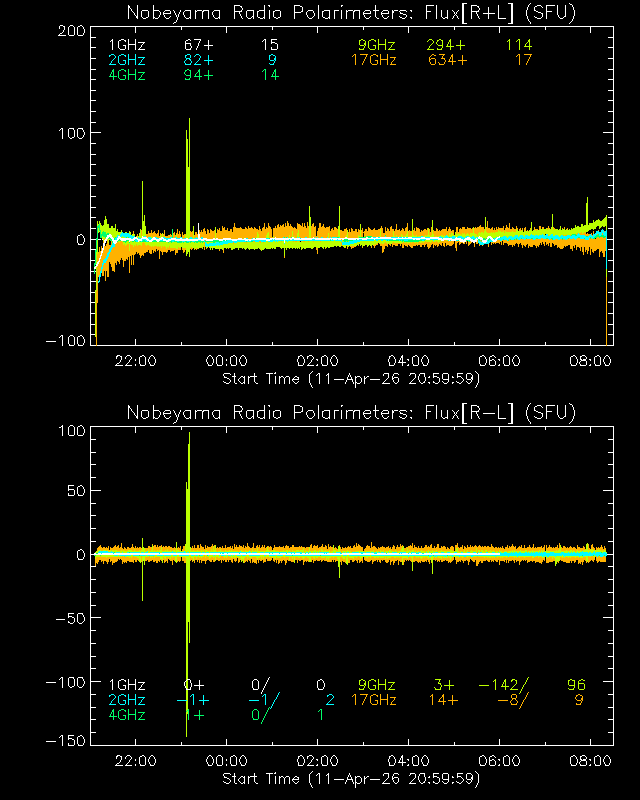
Task: Pick the orange 17GHz legend in upper plot
Action: click(x=373, y=60)
